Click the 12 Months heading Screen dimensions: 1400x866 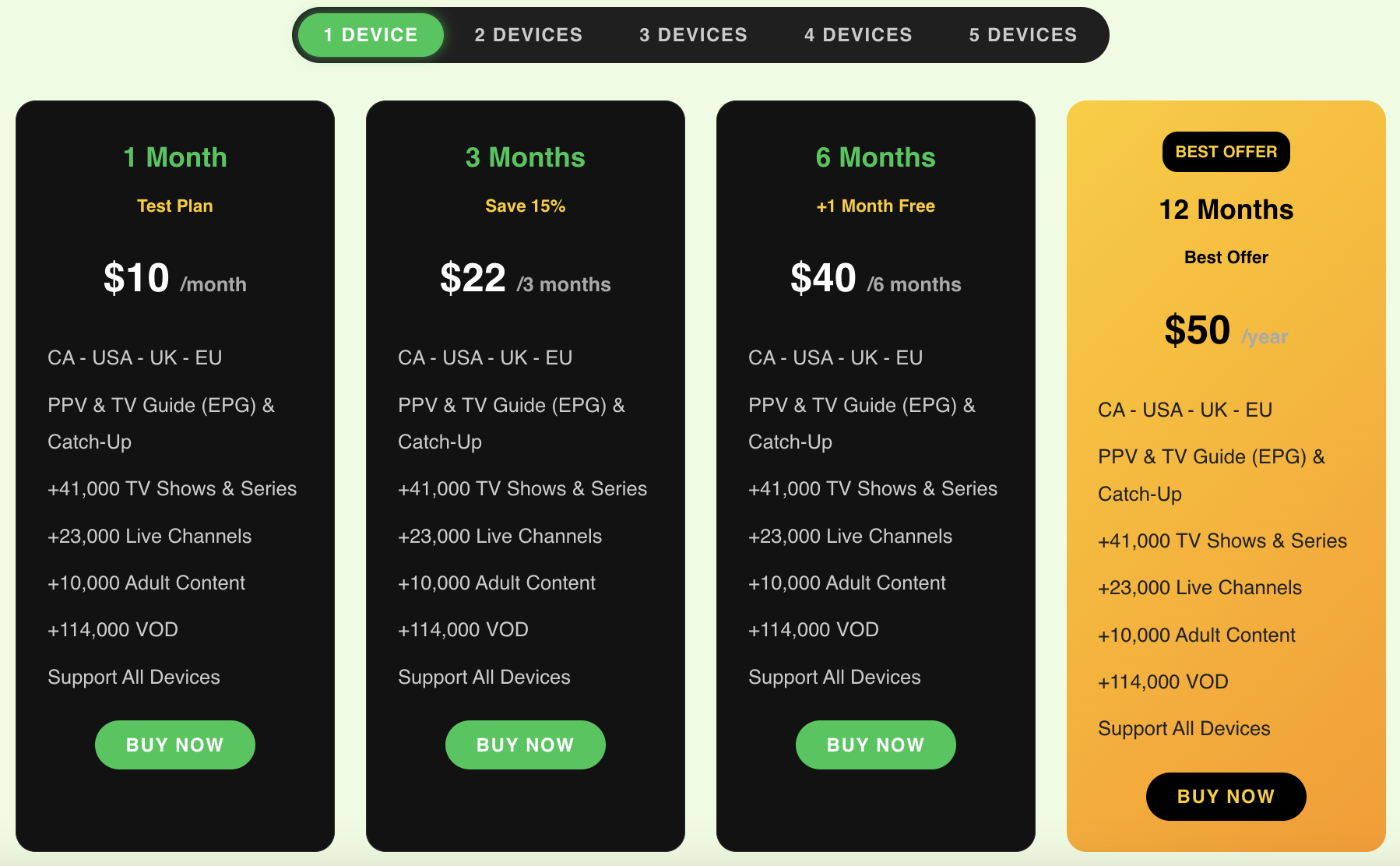click(x=1226, y=209)
